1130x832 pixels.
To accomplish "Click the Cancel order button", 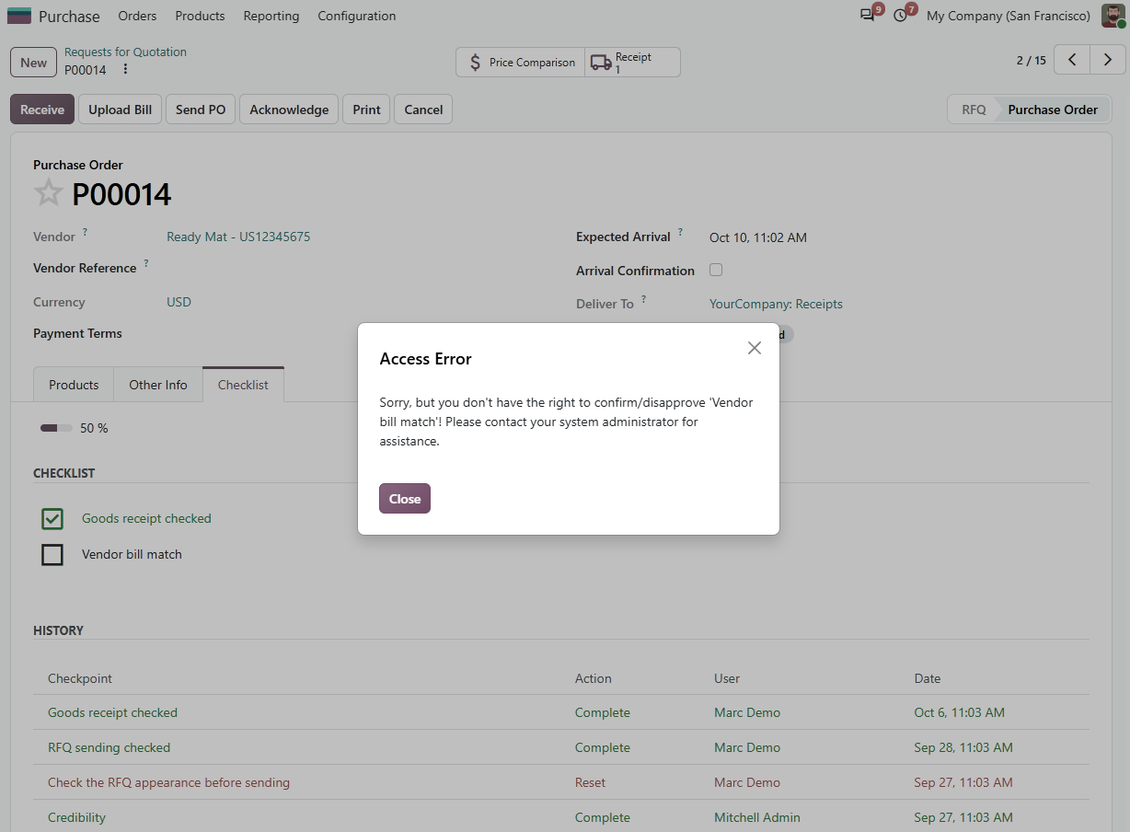I will tap(423, 110).
